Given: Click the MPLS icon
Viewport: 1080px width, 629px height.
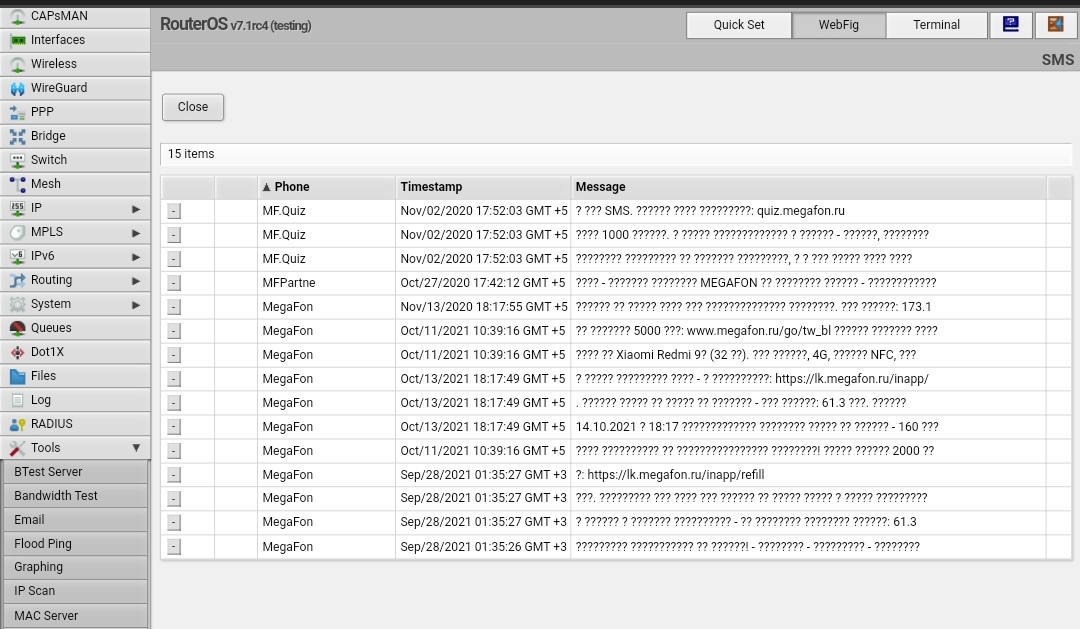Looking at the screenshot, I should click(17, 232).
